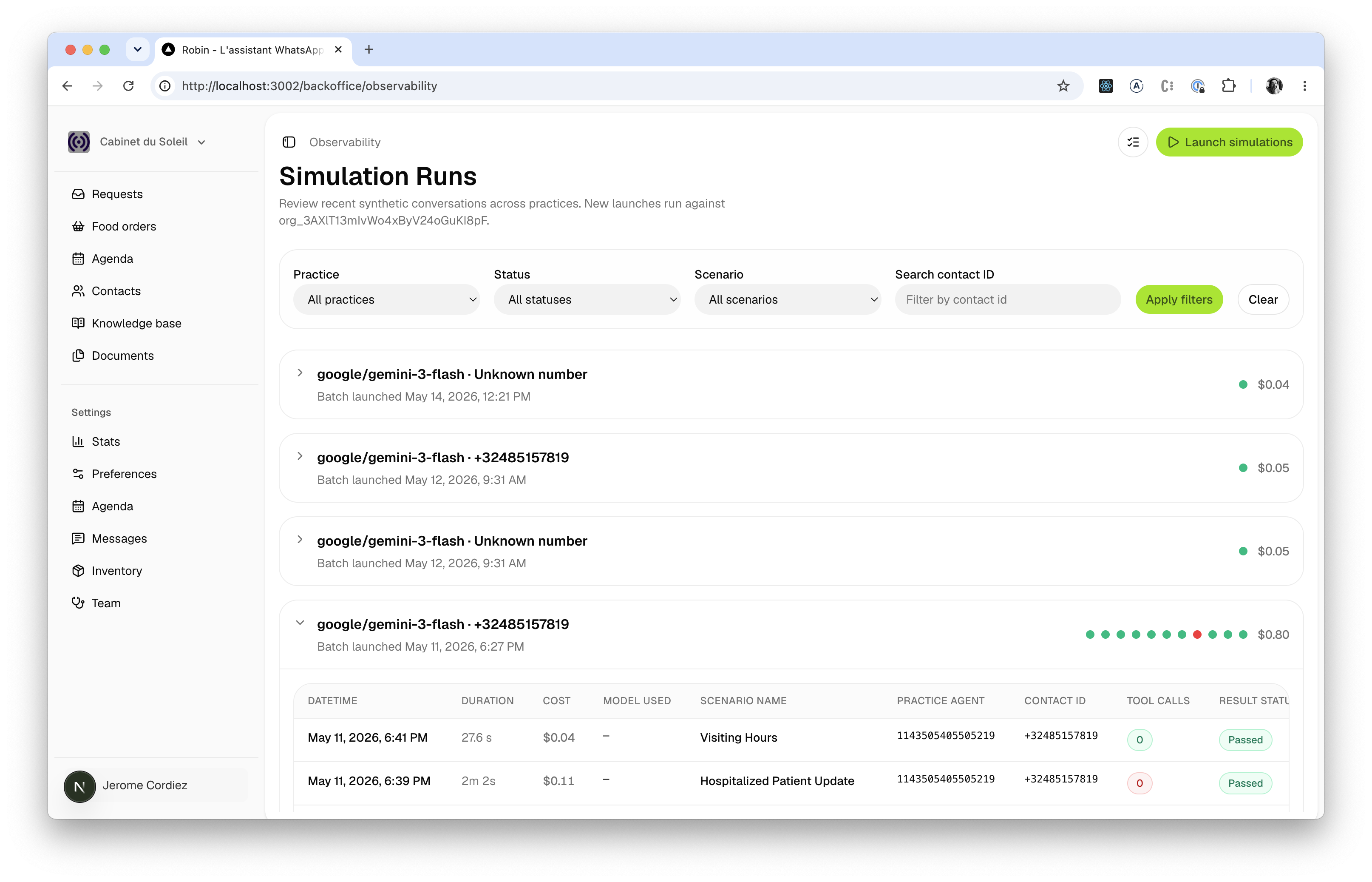1372x882 pixels.
Task: Select the Robin - L'assistant WhatsApp tab
Action: pos(253,50)
